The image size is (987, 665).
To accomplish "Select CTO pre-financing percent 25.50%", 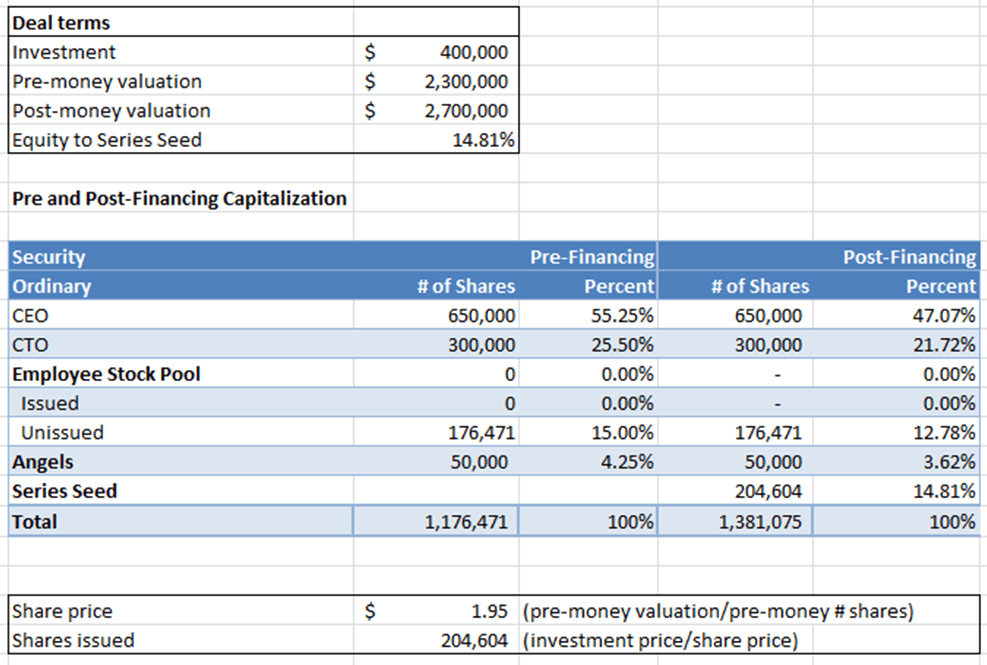I will (x=588, y=344).
